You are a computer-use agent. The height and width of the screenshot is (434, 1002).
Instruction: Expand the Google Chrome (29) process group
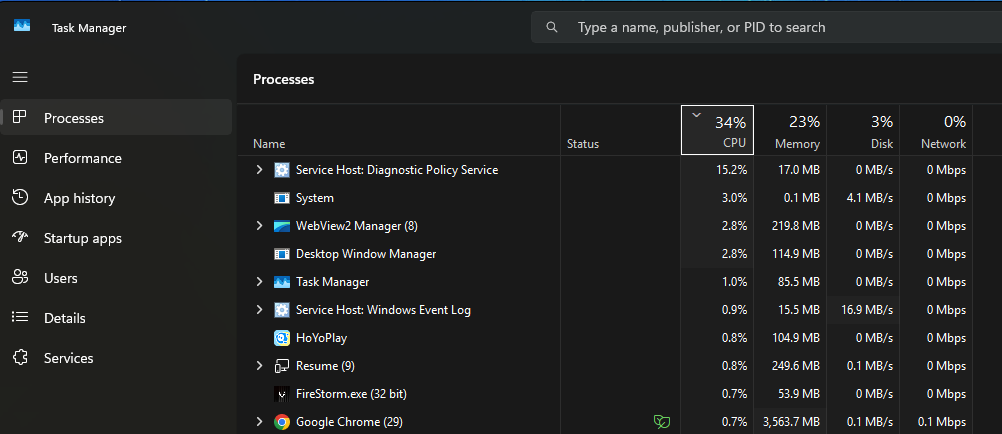(259, 422)
